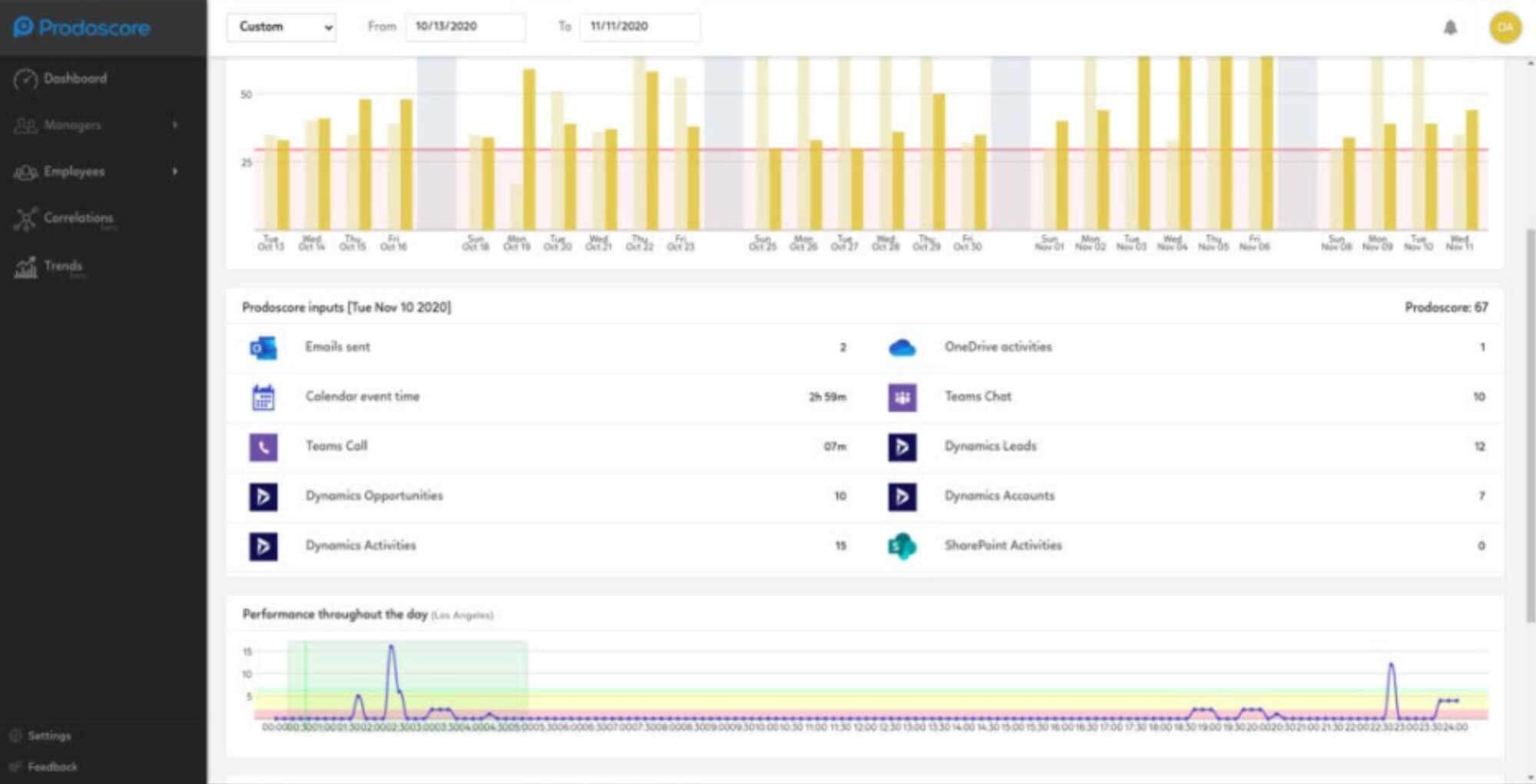Select the Fri Oct 16 bar
Image resolution: width=1536 pixels, height=784 pixels.
[x=406, y=164]
